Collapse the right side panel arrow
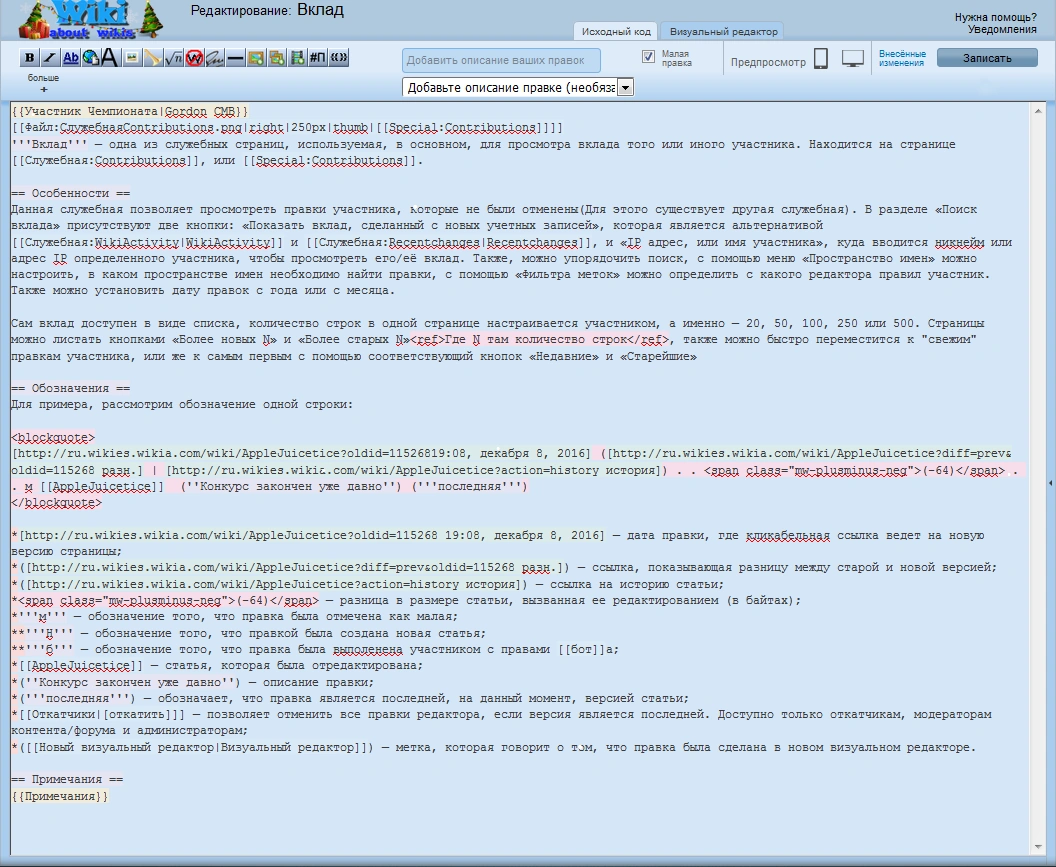Screen dimensions: 1056x867 pyautogui.click(x=1051, y=483)
